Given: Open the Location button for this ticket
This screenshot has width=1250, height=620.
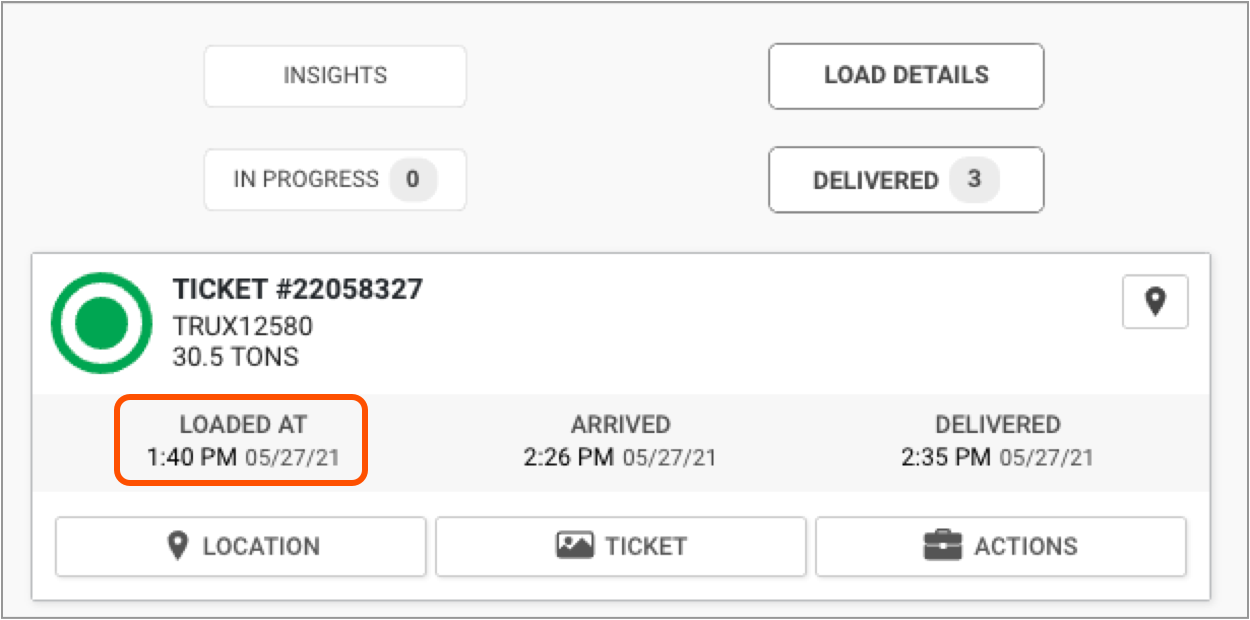Looking at the screenshot, I should coord(241,546).
